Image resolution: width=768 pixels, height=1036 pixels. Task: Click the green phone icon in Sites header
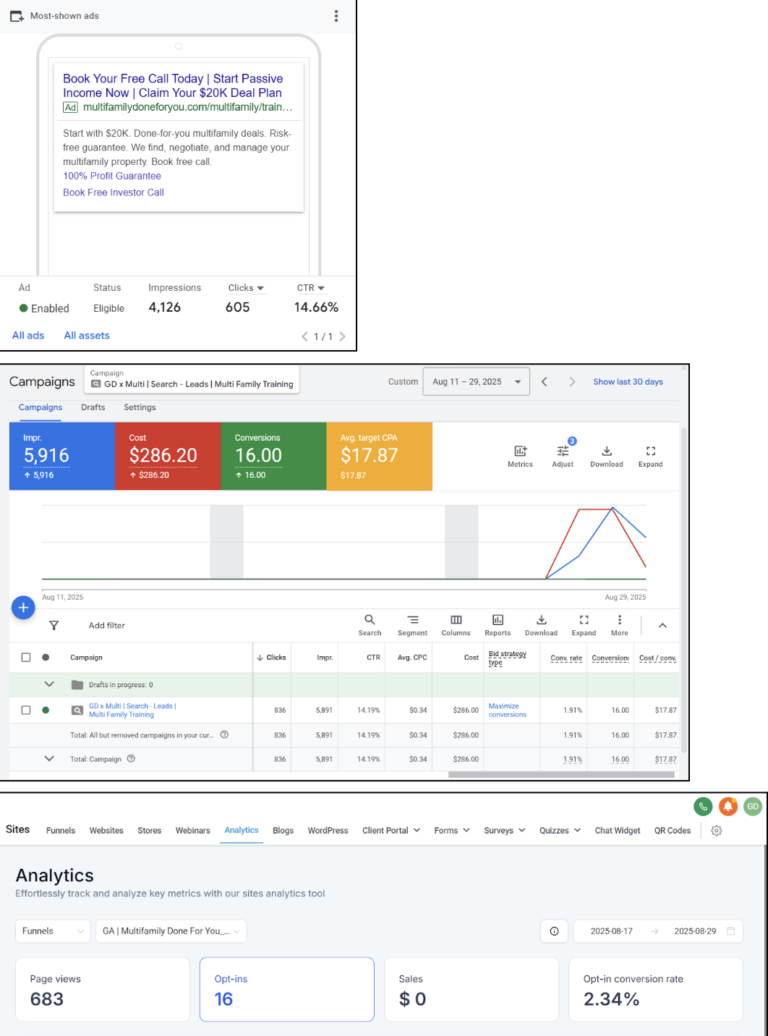[x=703, y=806]
